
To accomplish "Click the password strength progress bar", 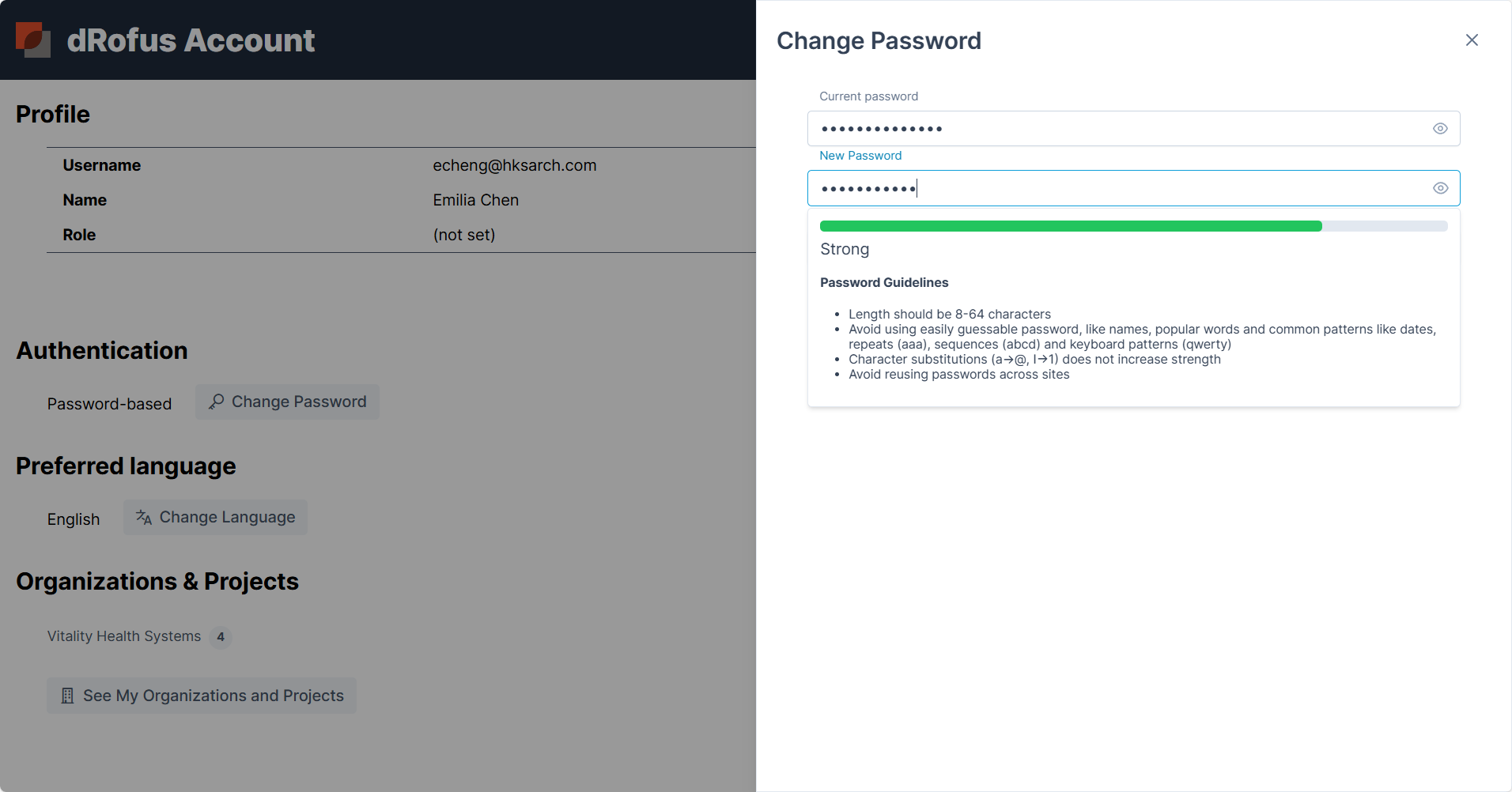I will pyautogui.click(x=1133, y=227).
